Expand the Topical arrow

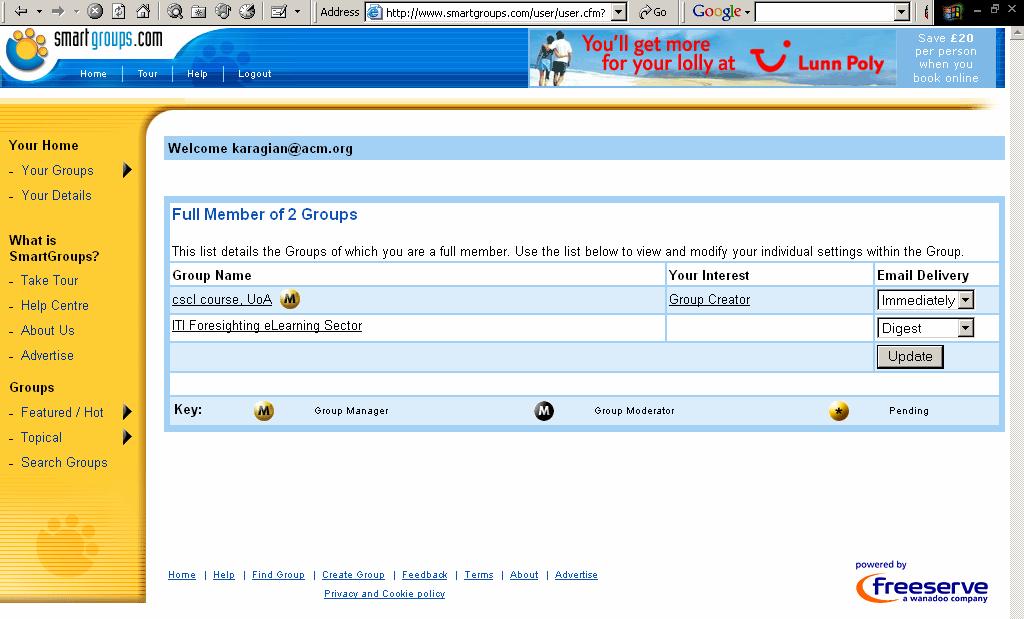coord(127,437)
